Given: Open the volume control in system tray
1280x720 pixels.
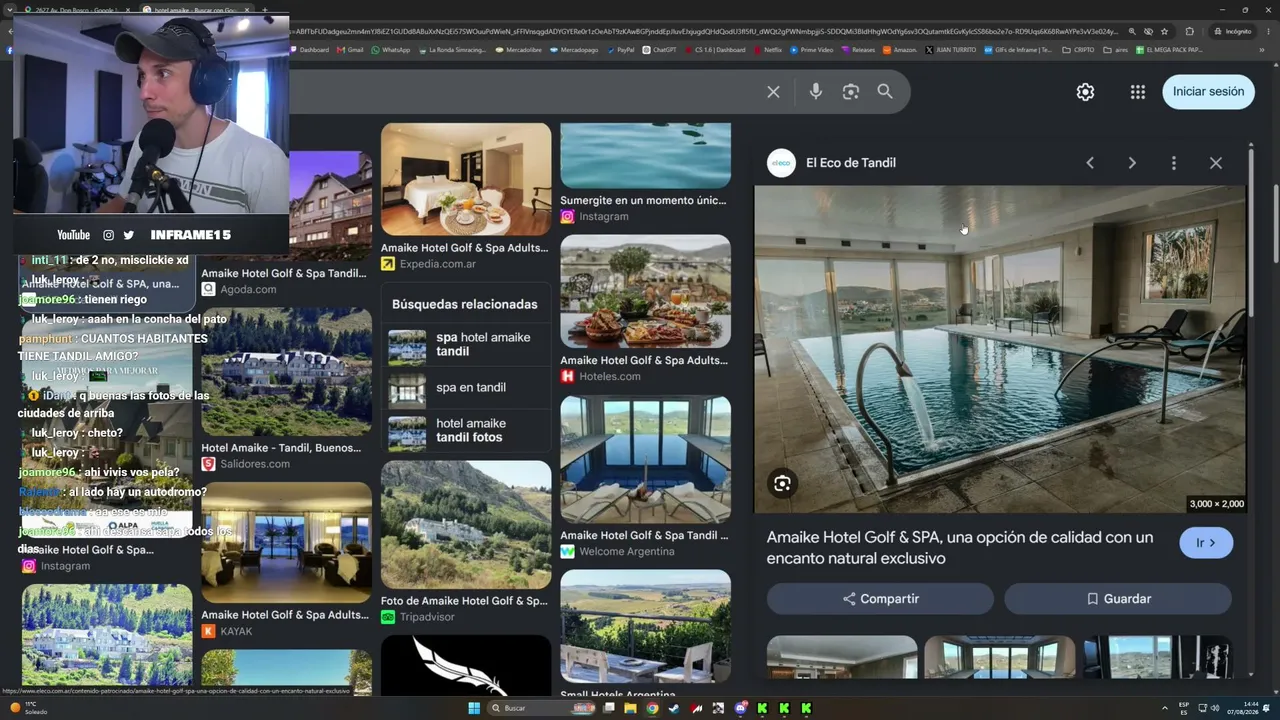Looking at the screenshot, I should (x=1215, y=708).
